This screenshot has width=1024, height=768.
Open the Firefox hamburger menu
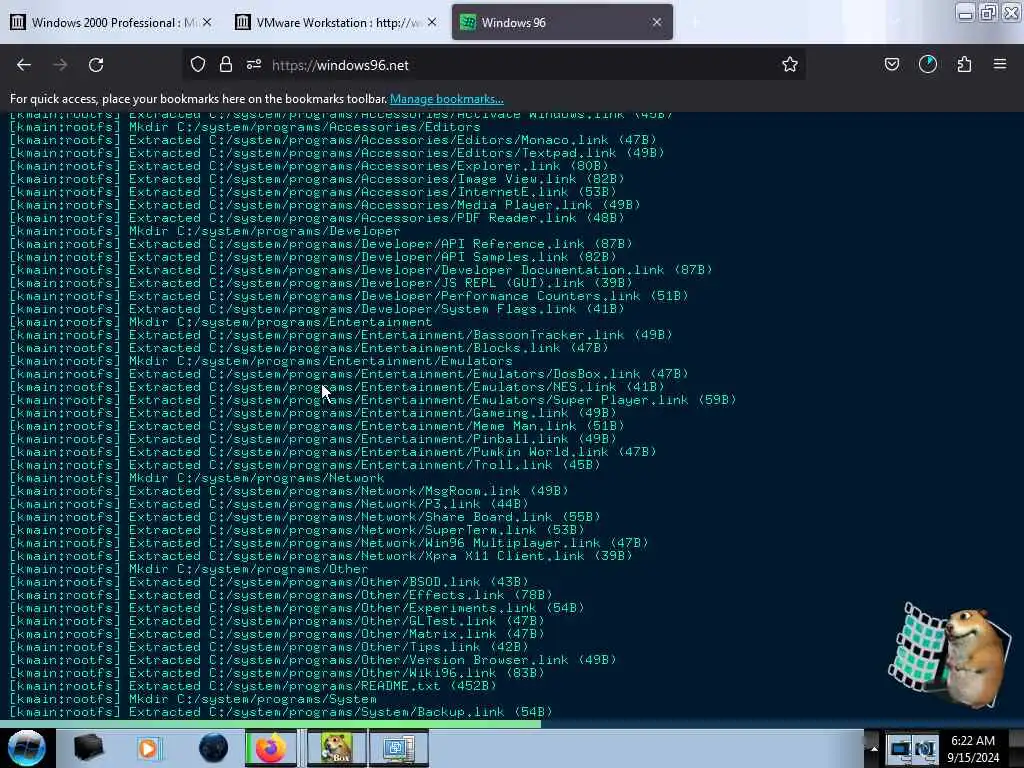point(1000,65)
